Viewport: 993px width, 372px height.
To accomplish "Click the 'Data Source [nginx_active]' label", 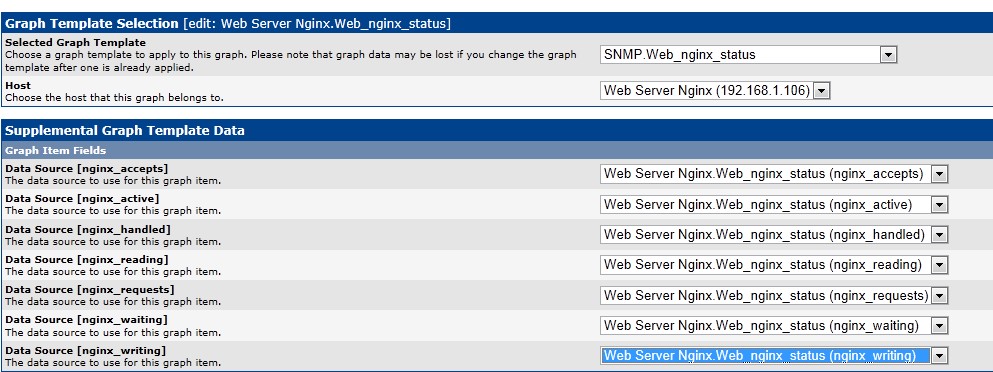I will click(82, 199).
